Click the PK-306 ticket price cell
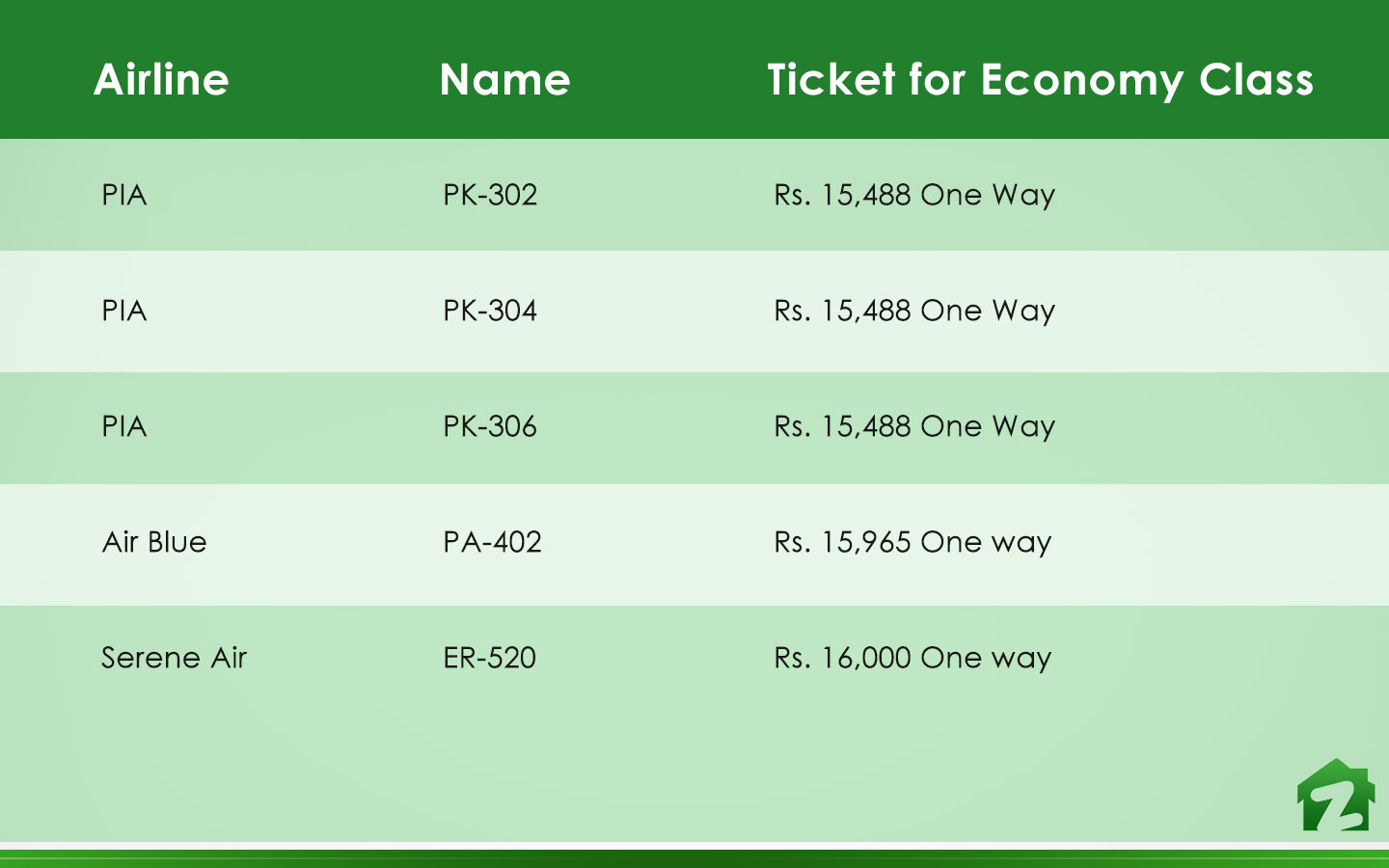1389x868 pixels. click(914, 426)
